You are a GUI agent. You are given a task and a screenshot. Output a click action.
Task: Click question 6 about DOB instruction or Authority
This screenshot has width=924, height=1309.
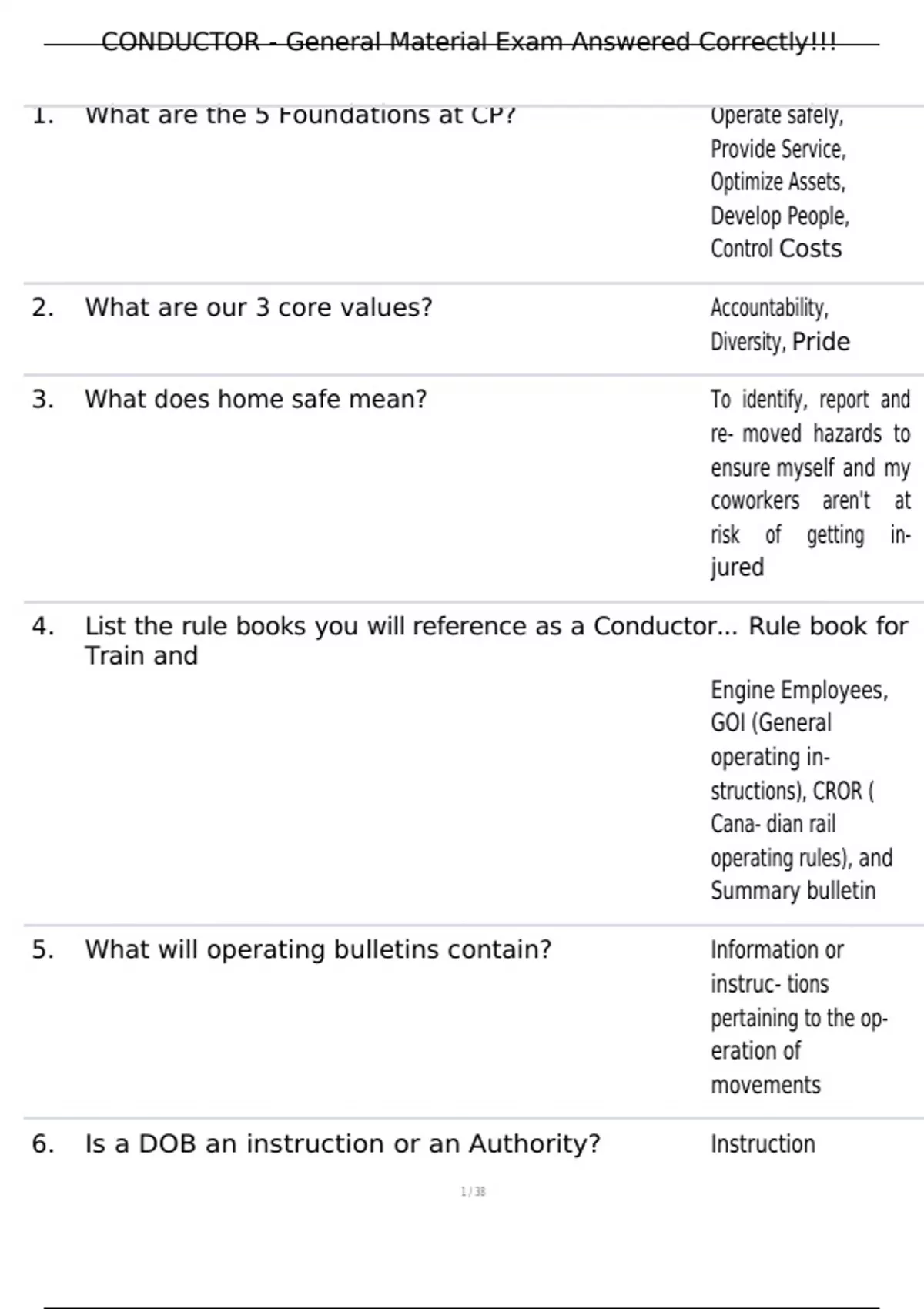(x=342, y=1144)
